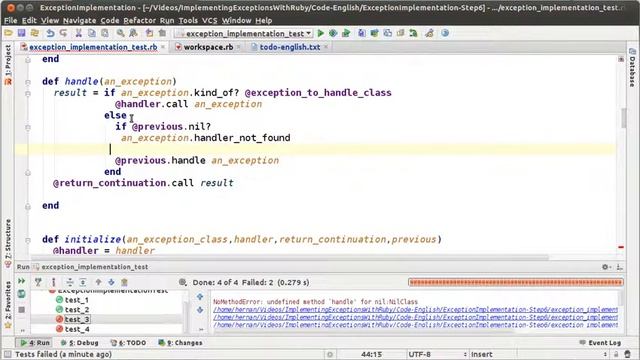Screen dimensions: 640x360
Task: Click Rerun failed tests icon in Run panel
Action: click(x=22, y=294)
